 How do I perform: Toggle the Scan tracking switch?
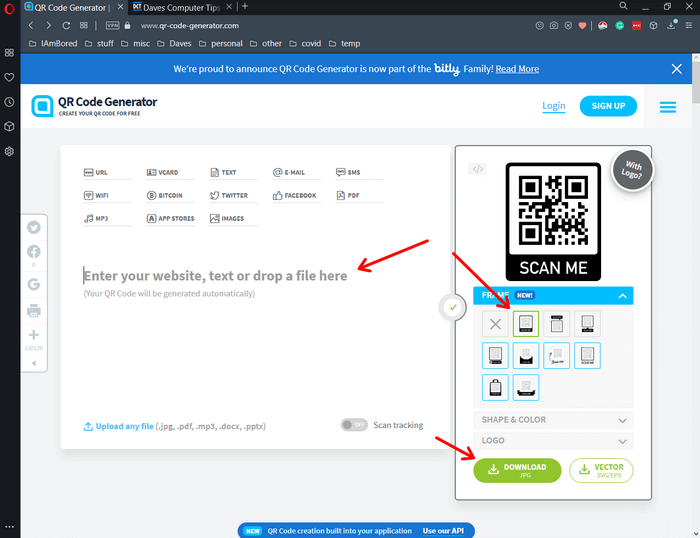pos(354,425)
